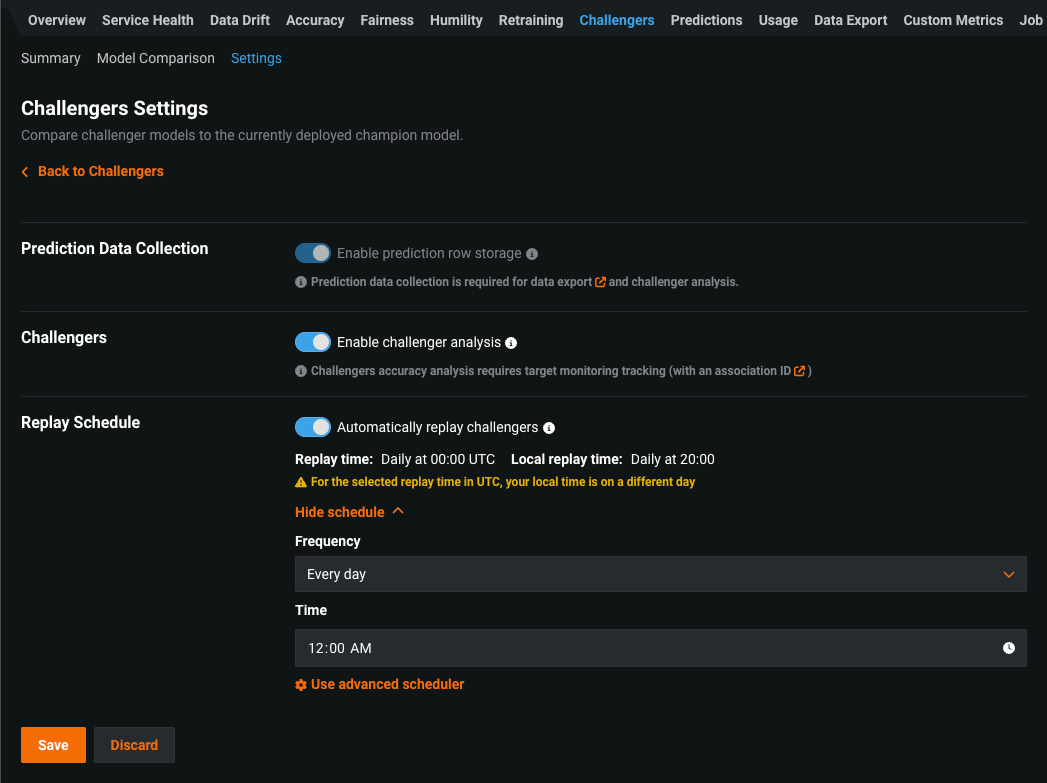Open the Custom Metrics tab
Viewport: 1047px width, 783px height.
[x=953, y=20]
